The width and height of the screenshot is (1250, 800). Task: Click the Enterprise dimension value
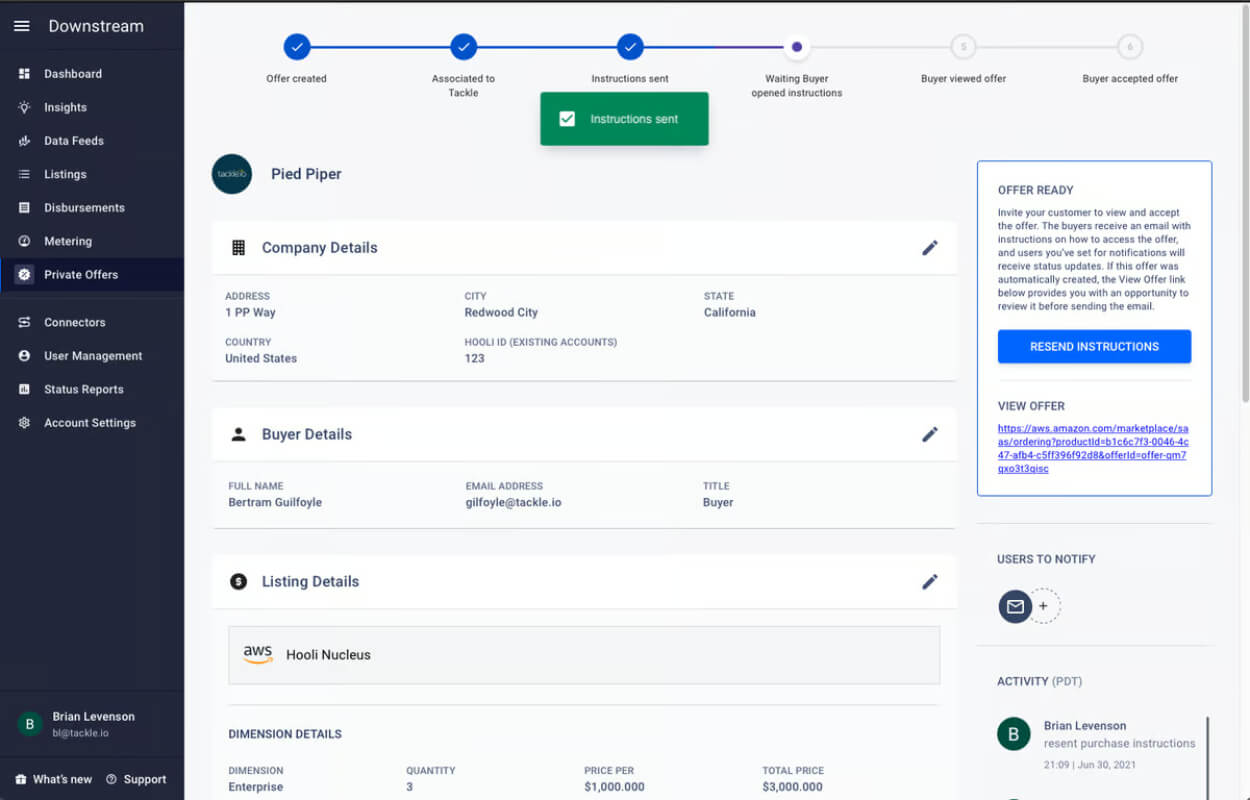tap(255, 787)
